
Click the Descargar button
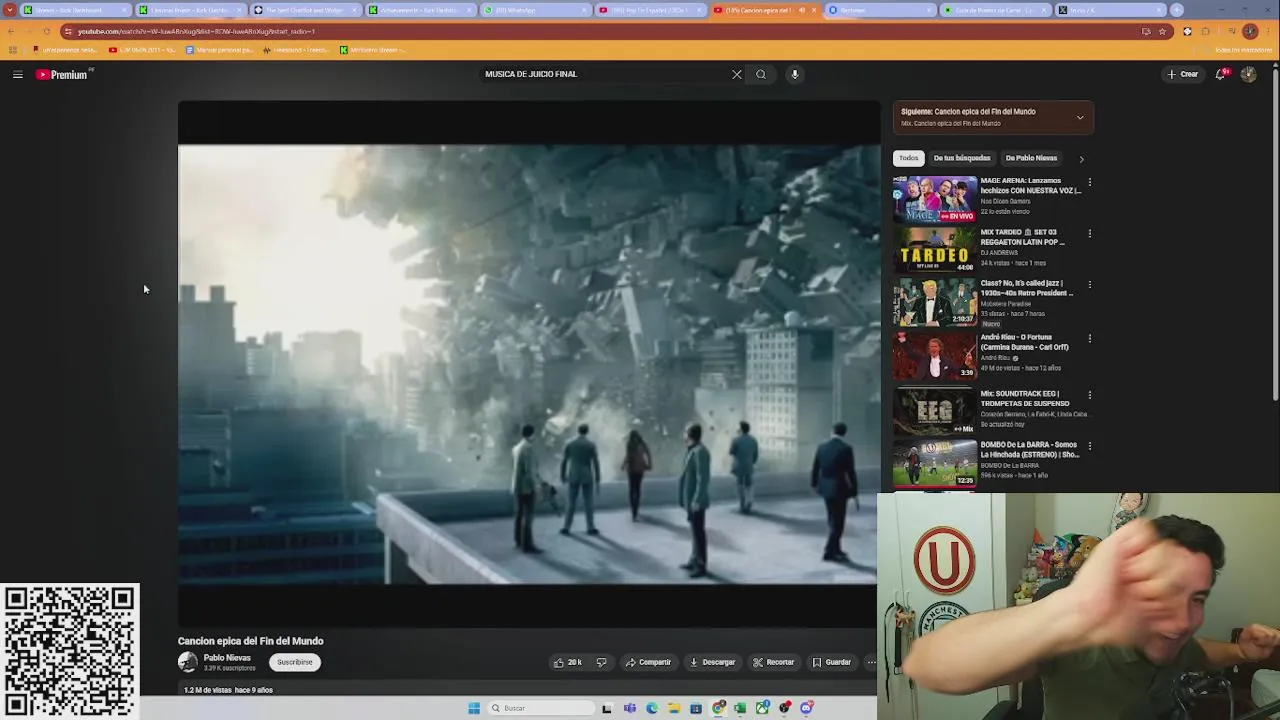tap(712, 662)
